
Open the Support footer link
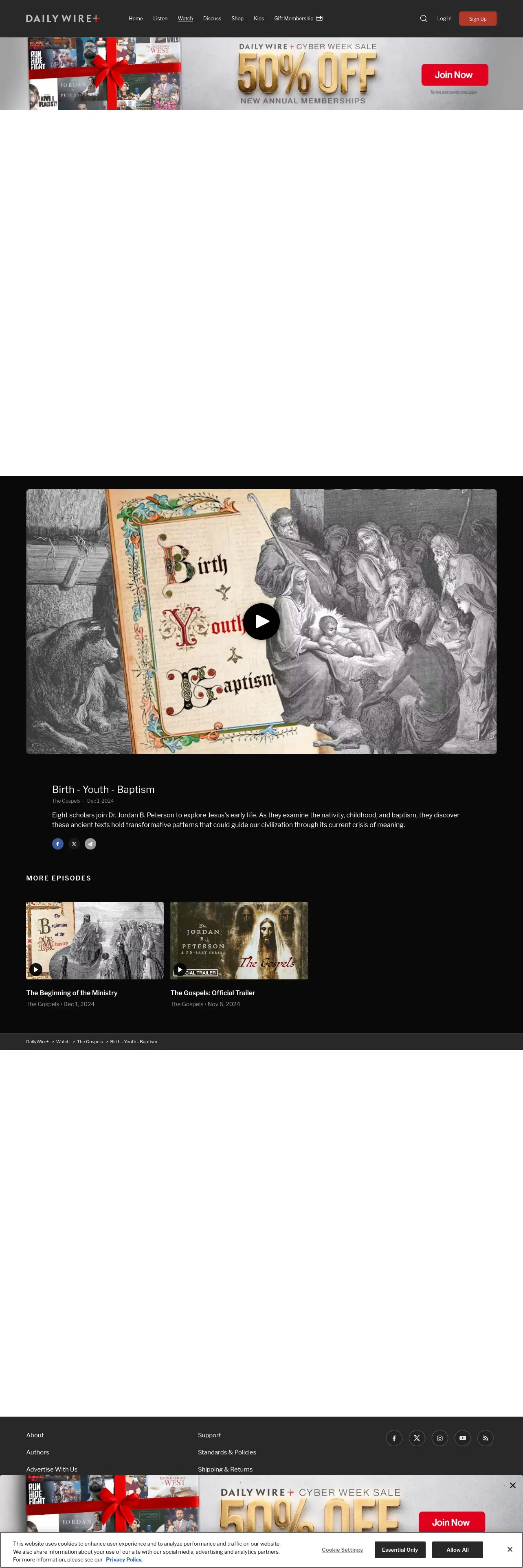(209, 1435)
